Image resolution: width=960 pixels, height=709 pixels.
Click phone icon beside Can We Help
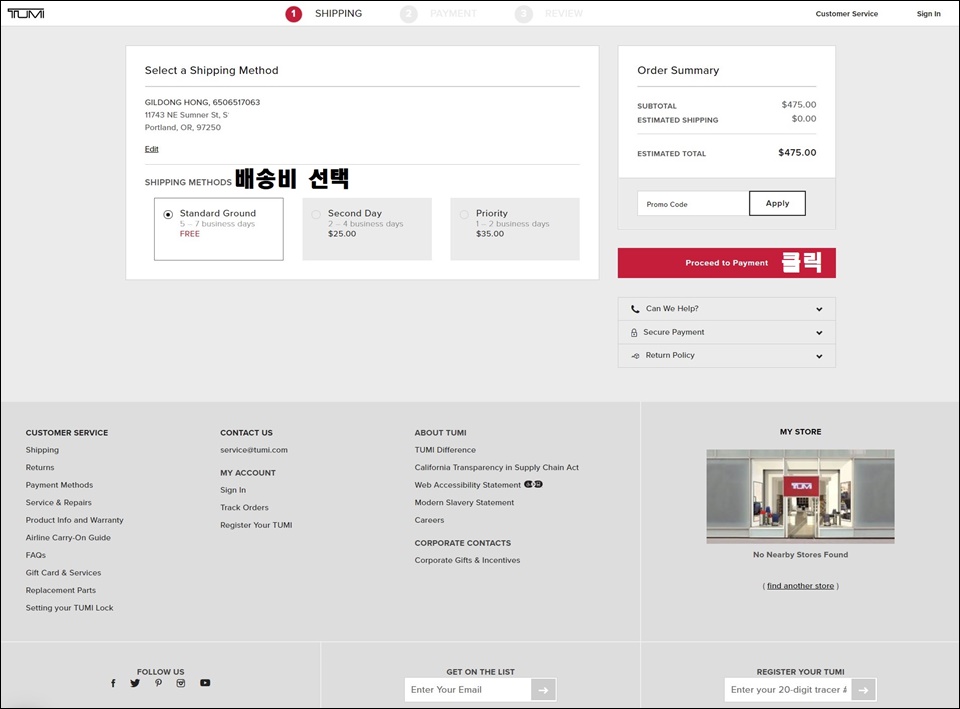(x=635, y=309)
